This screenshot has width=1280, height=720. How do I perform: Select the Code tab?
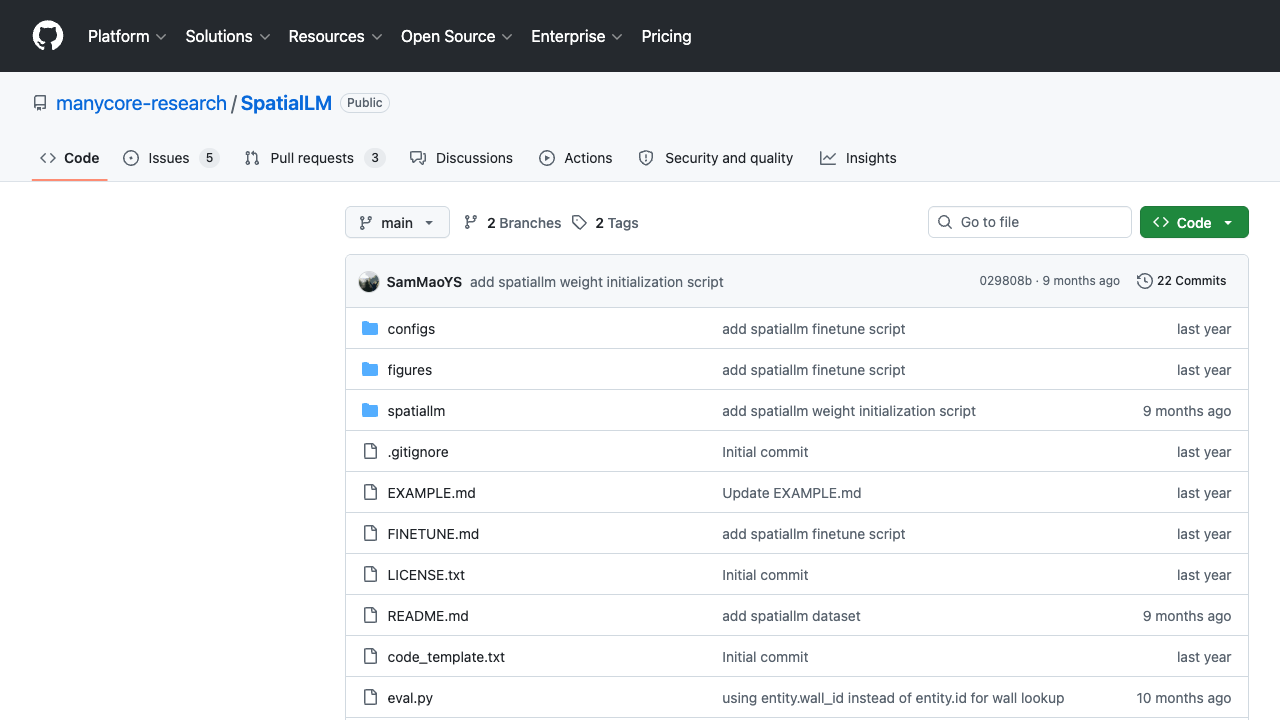(70, 158)
